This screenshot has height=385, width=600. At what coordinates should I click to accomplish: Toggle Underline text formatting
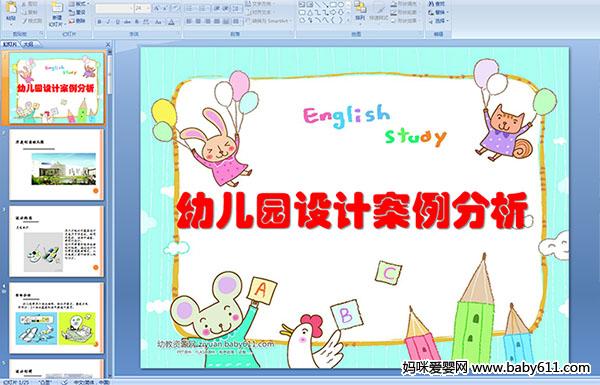point(117,22)
